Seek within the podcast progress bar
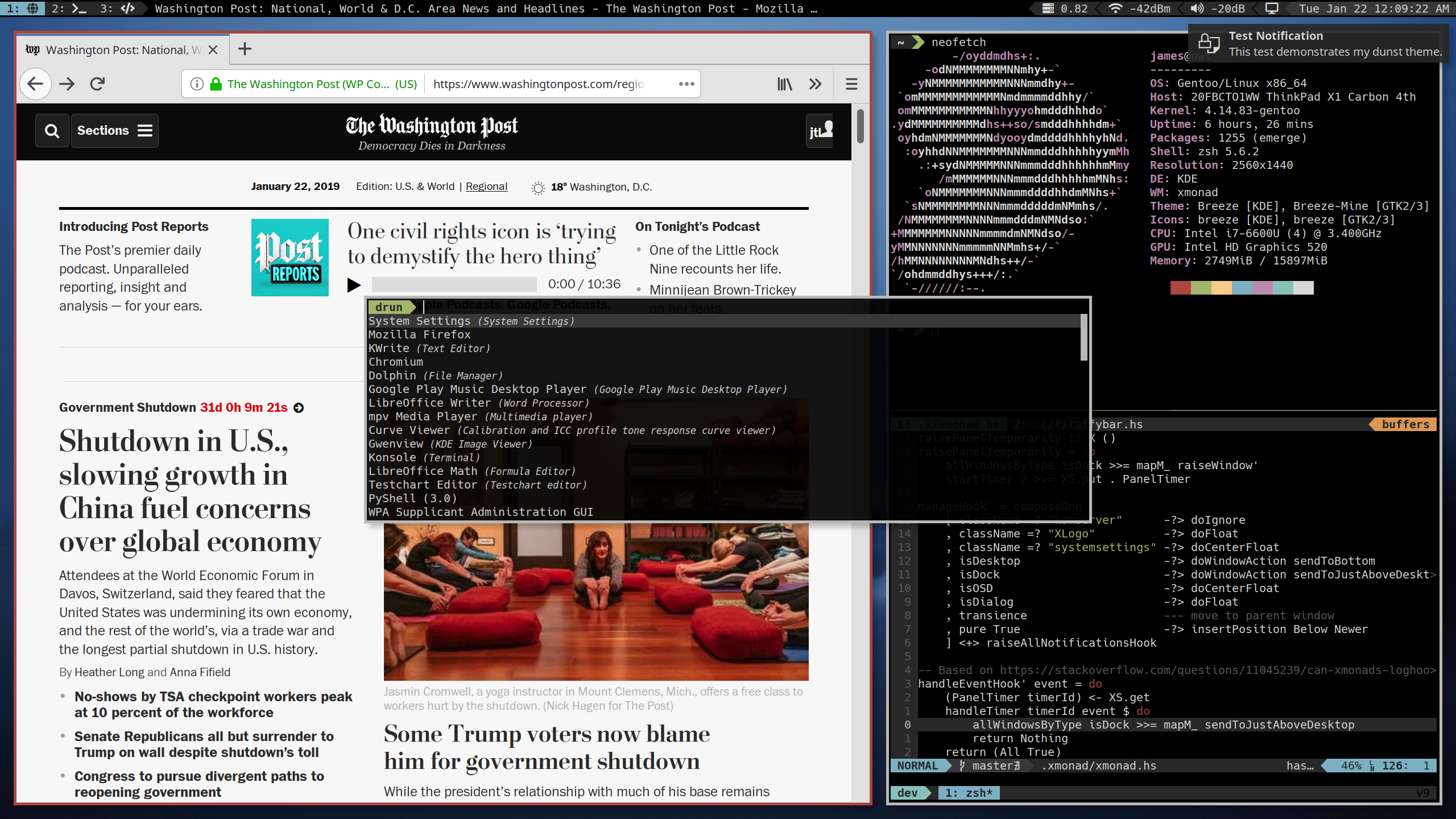This screenshot has height=819, width=1456. pos(454,284)
